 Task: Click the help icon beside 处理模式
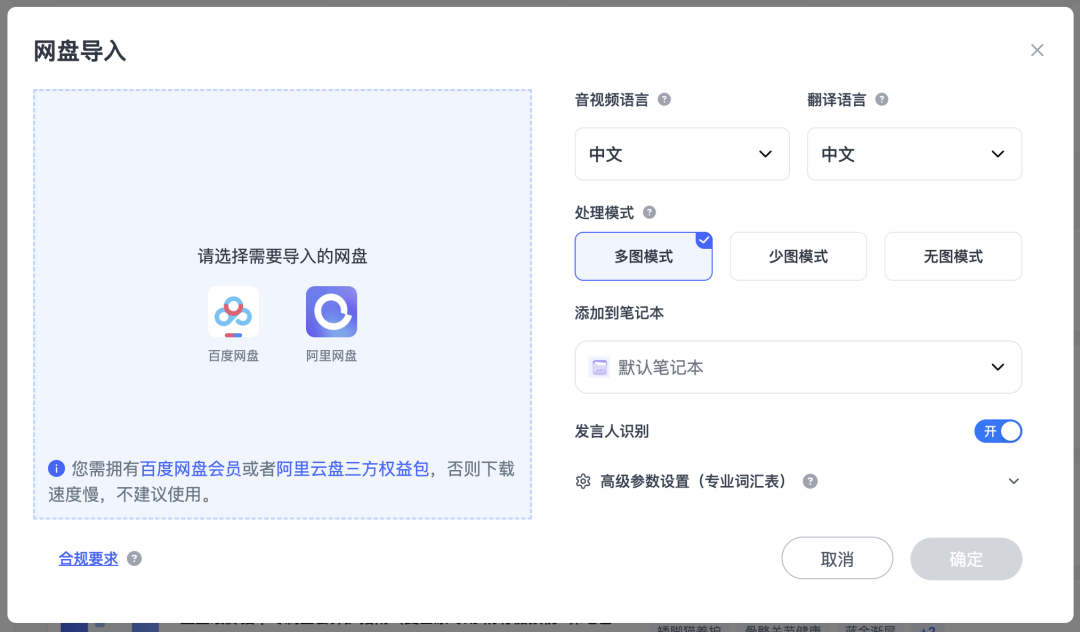tap(649, 212)
